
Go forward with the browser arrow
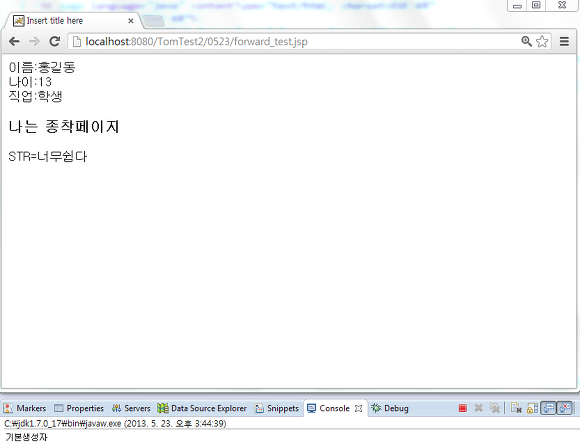34,41
